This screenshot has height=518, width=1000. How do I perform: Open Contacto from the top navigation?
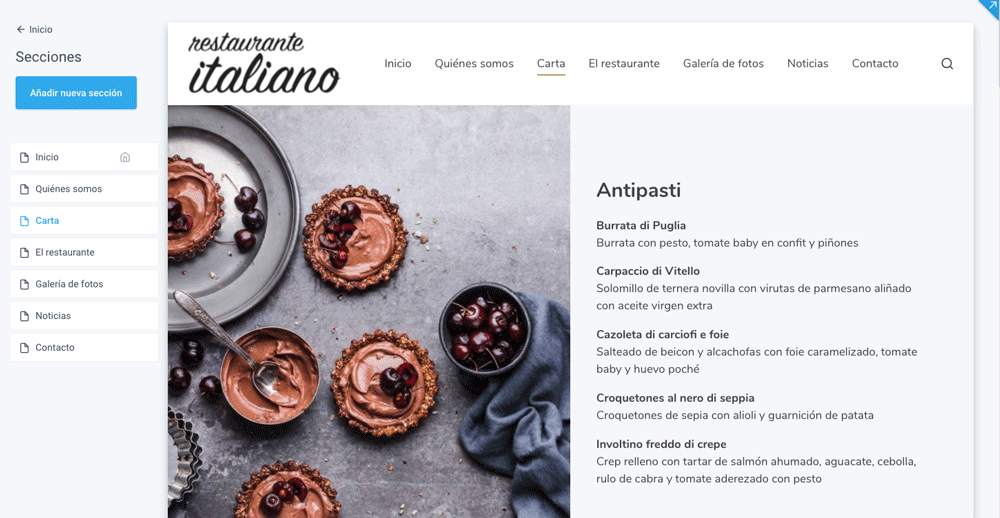click(875, 63)
